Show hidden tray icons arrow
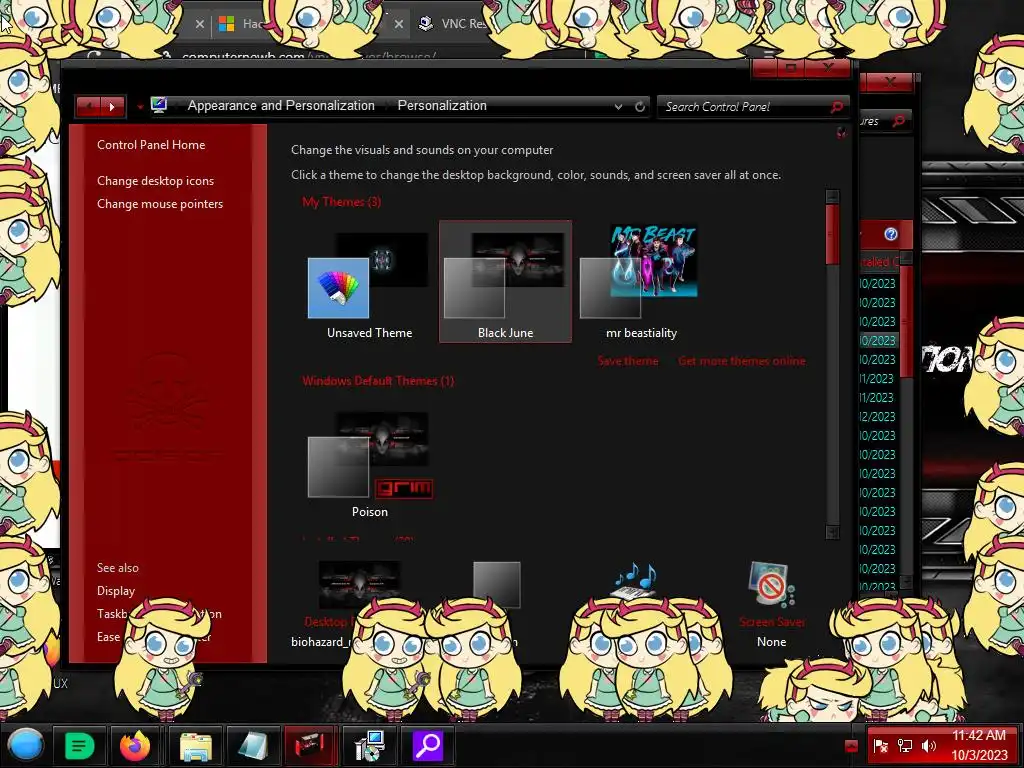1024x768 pixels. [x=850, y=746]
